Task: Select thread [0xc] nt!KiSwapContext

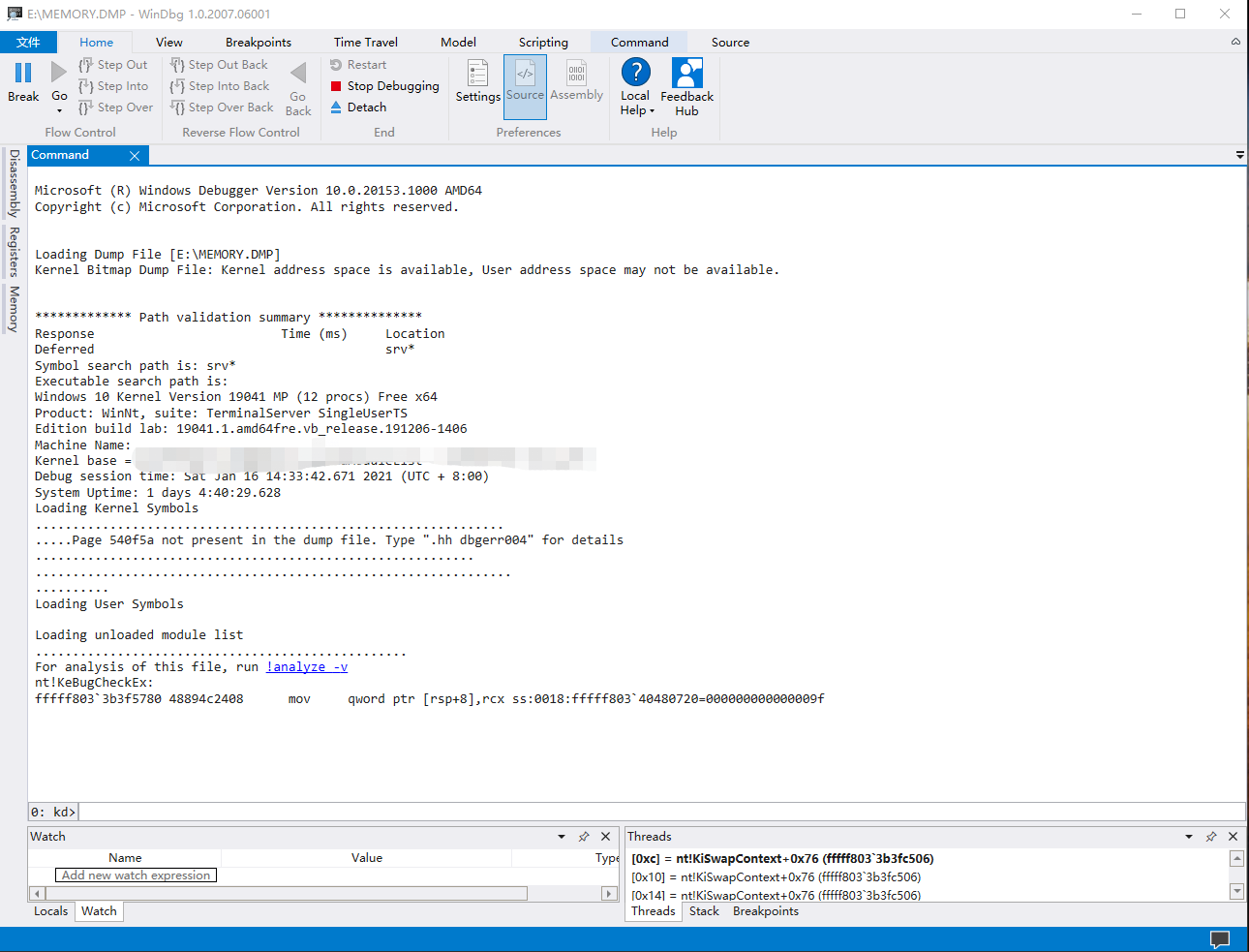Action: pos(782,859)
